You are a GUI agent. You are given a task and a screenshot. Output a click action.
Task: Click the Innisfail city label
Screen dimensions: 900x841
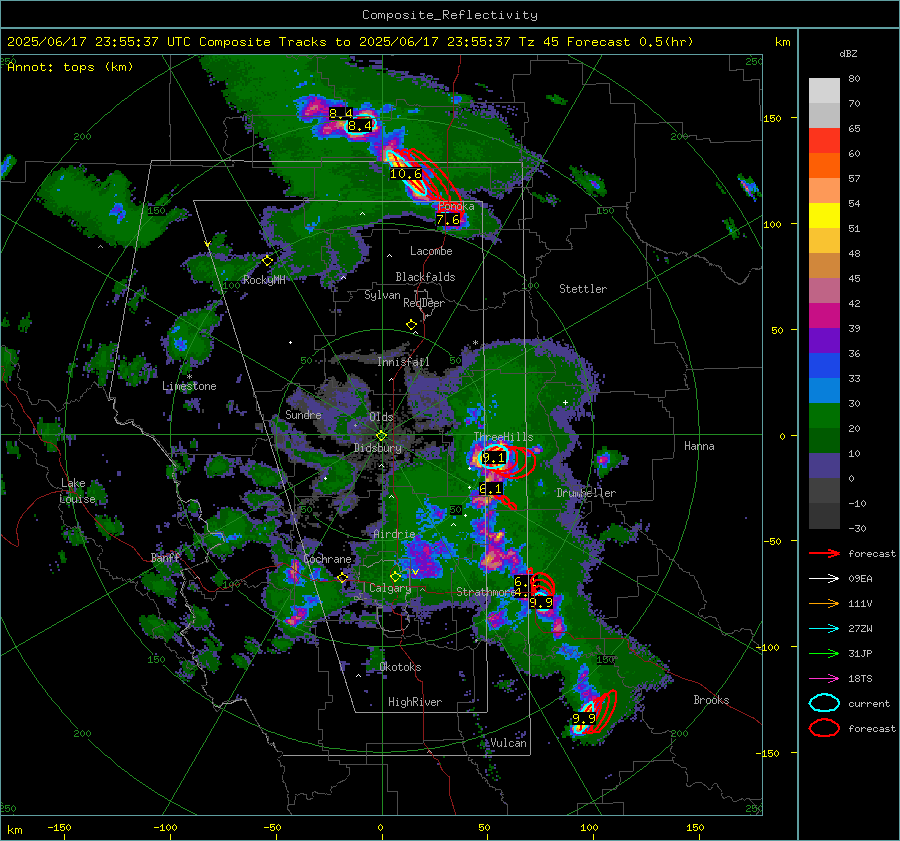point(404,362)
